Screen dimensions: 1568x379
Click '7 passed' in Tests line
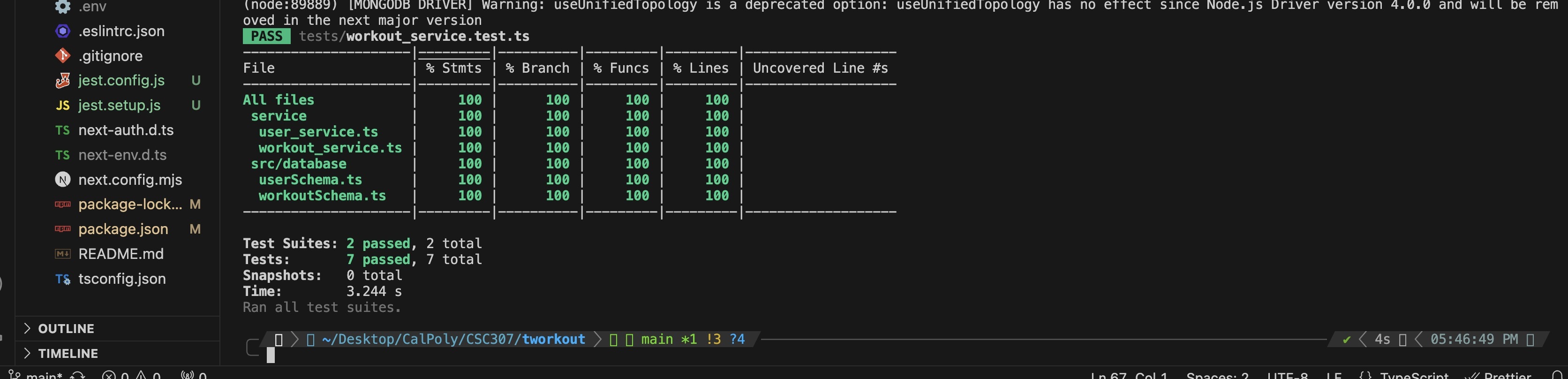378,259
